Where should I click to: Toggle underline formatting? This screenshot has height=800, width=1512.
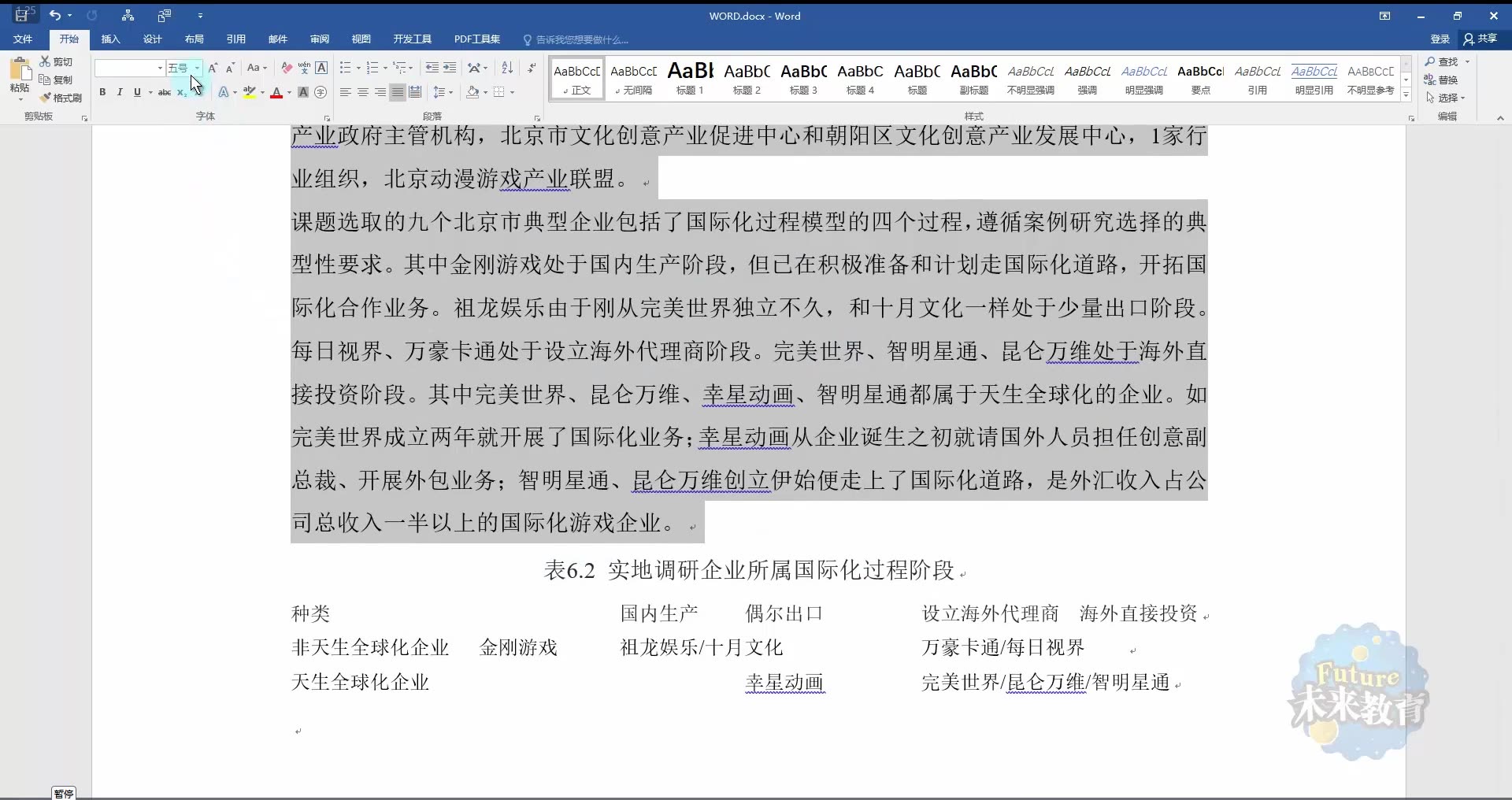137,92
